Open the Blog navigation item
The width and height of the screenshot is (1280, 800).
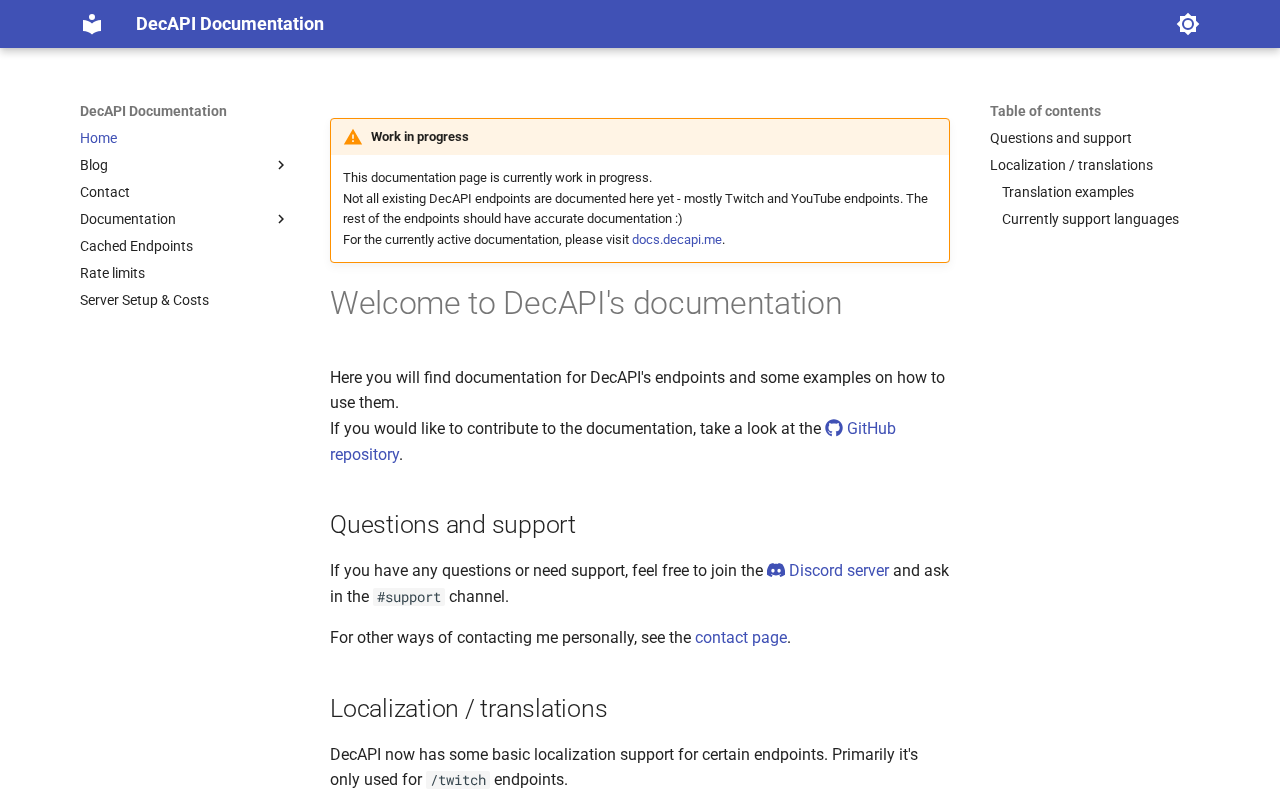(x=94, y=165)
